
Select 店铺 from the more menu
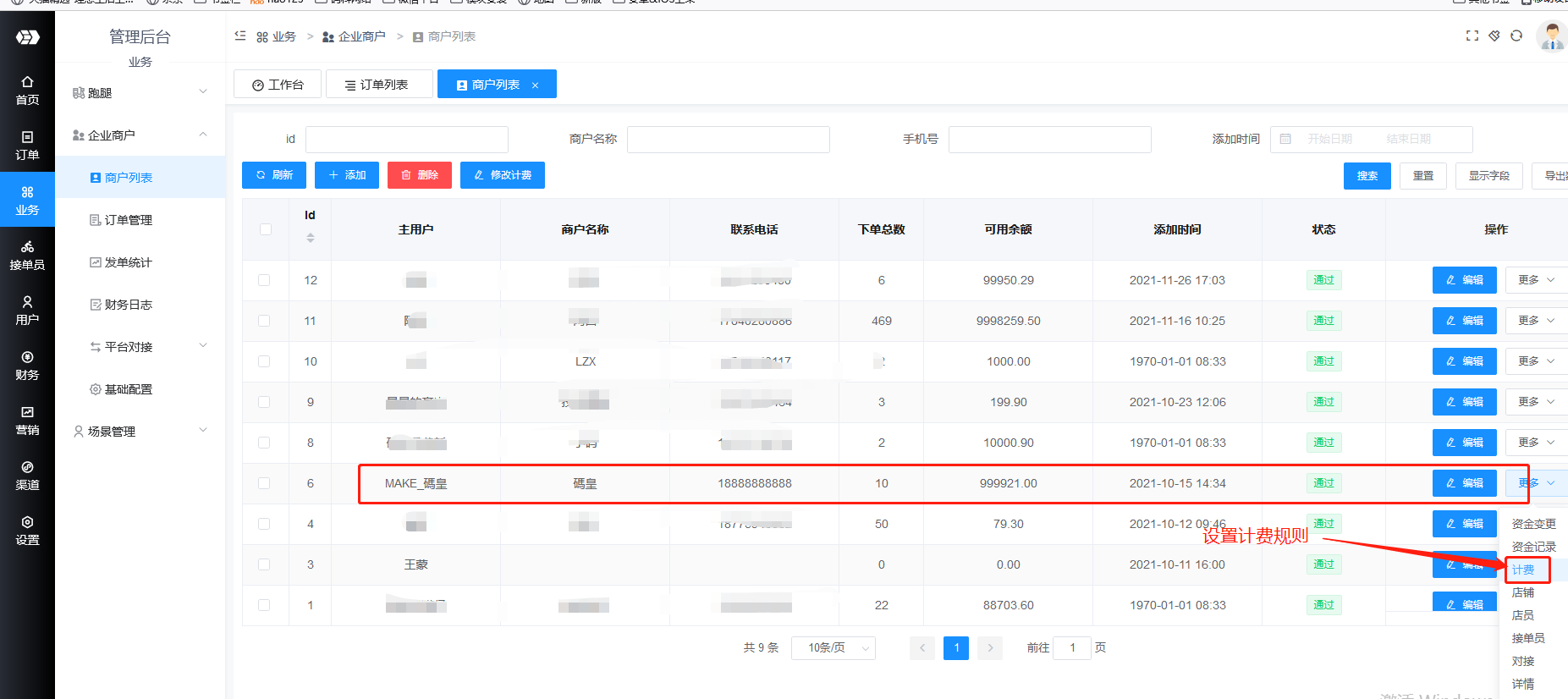pyautogui.click(x=1523, y=592)
